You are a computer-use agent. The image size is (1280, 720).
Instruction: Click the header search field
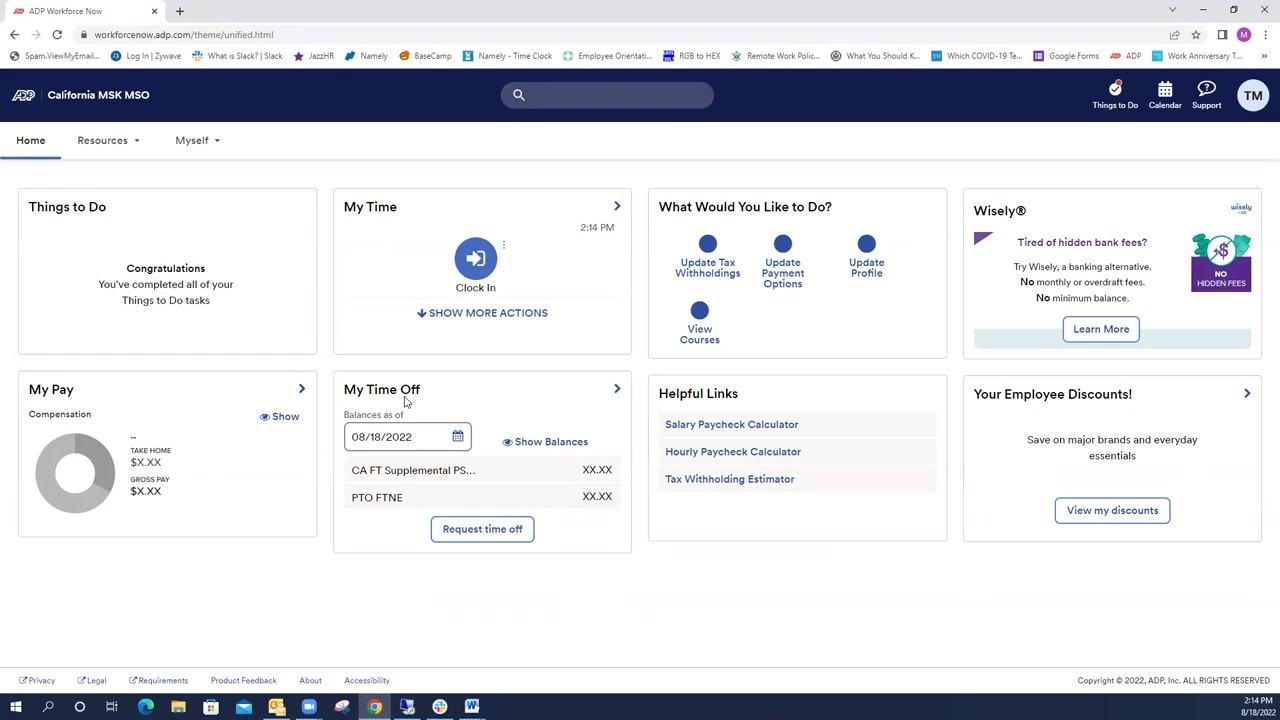click(x=607, y=95)
